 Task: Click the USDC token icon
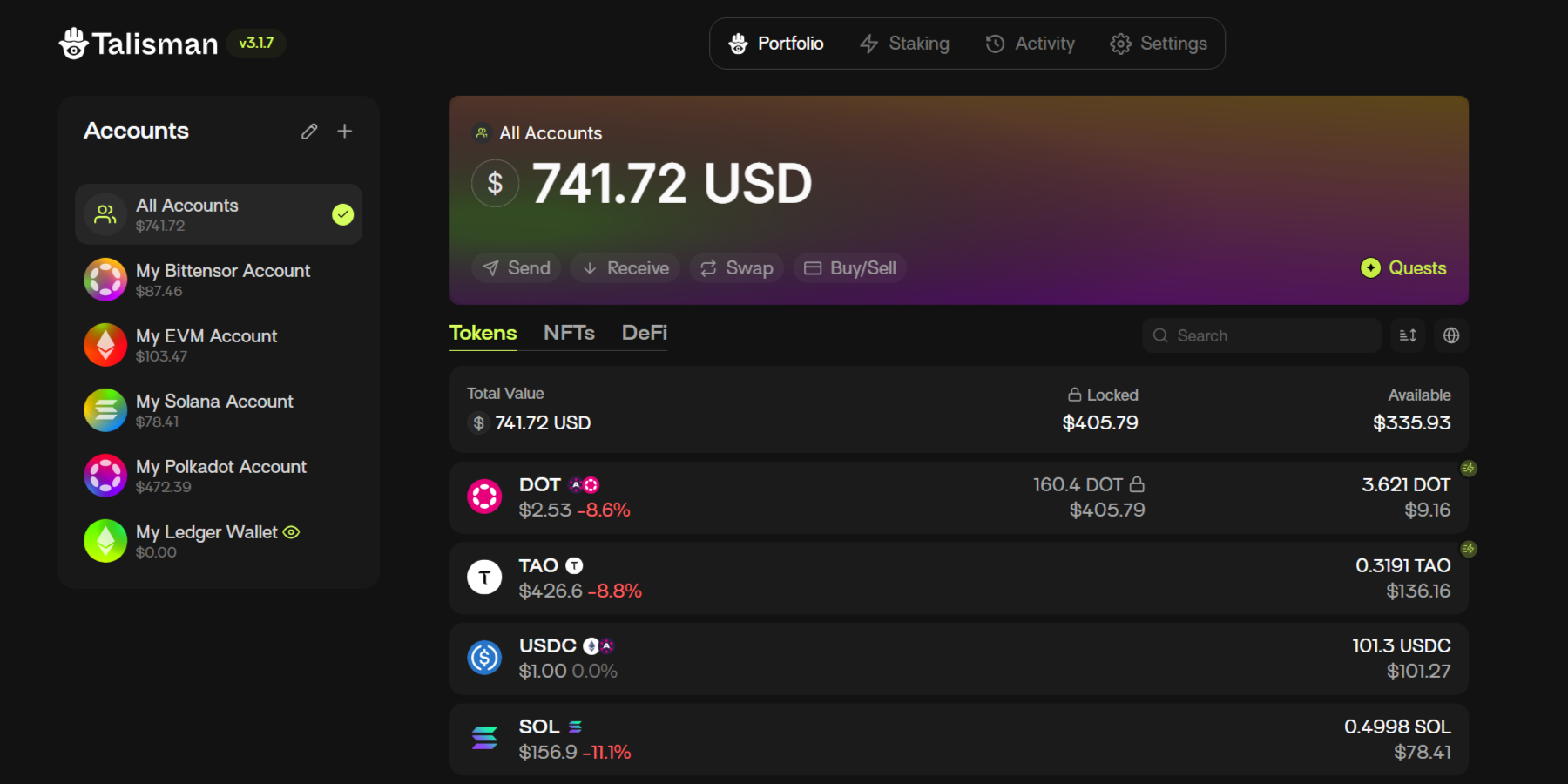(x=484, y=658)
